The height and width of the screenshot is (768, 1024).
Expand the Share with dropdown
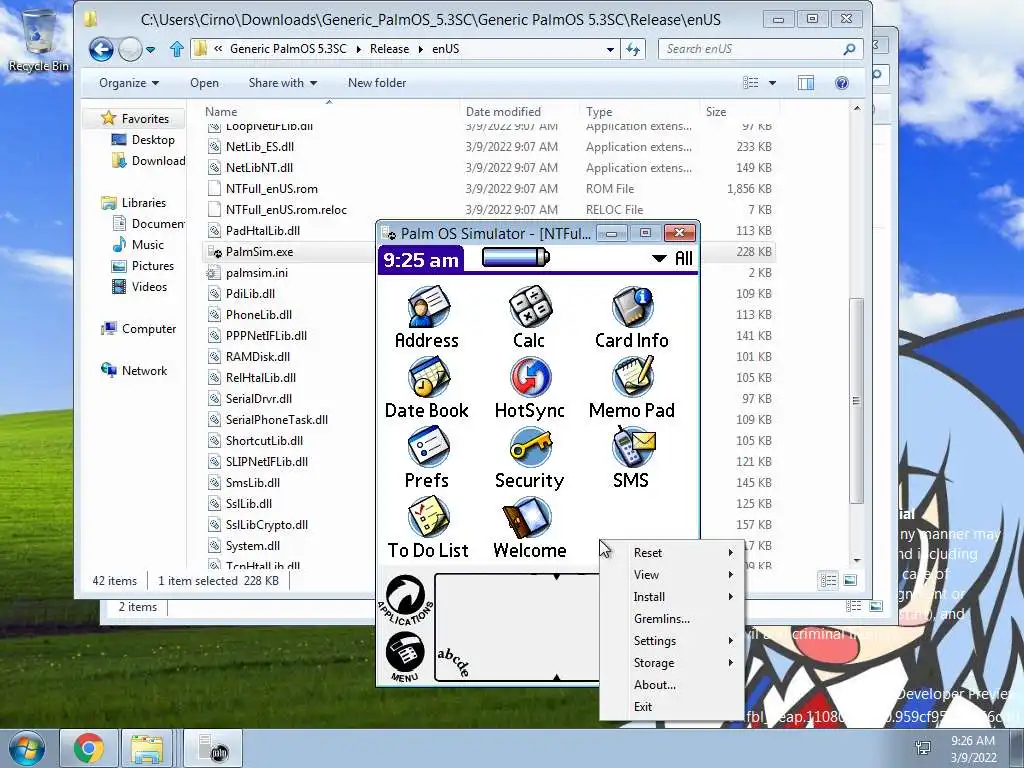point(282,83)
